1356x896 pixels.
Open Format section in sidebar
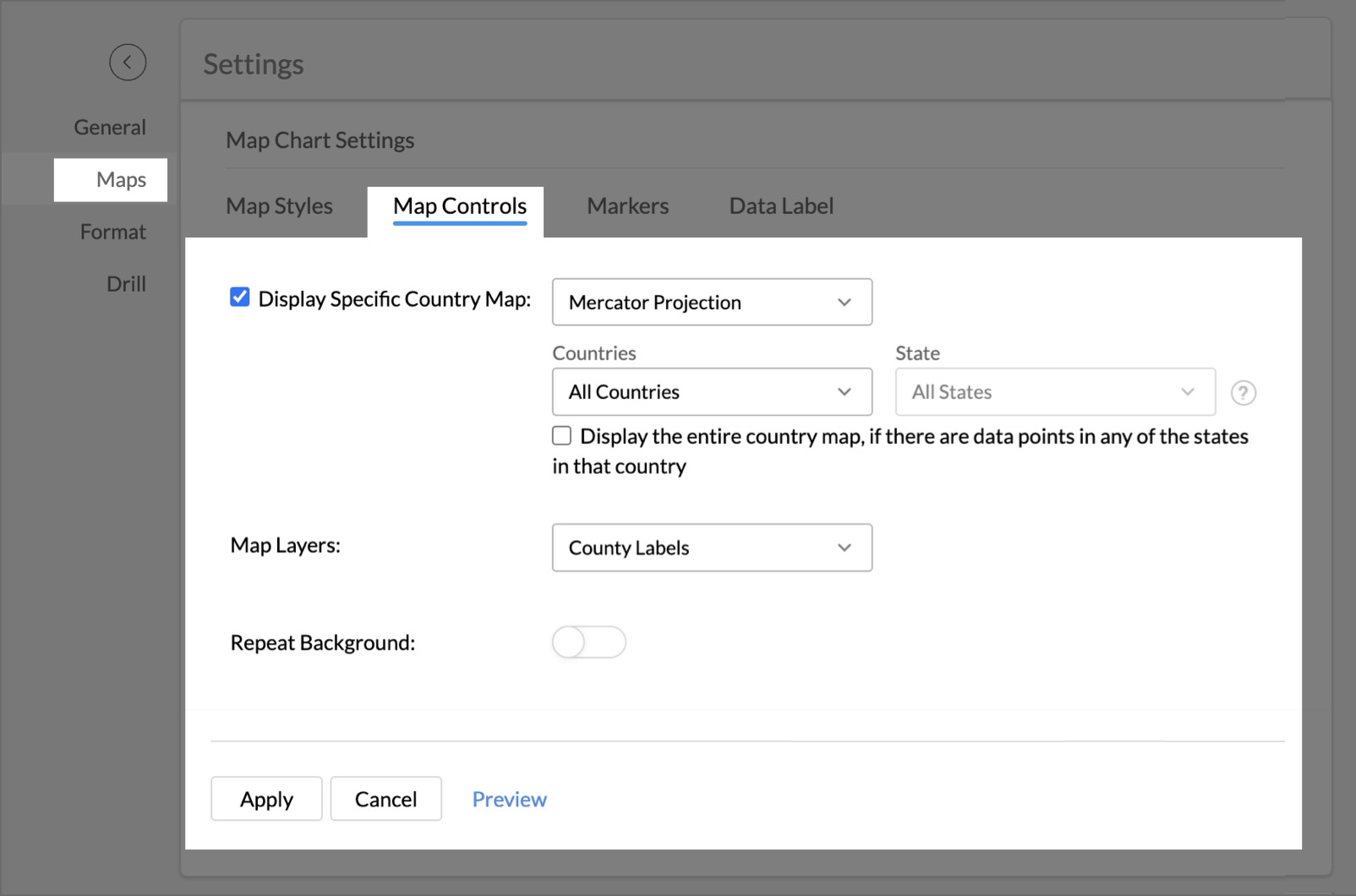pos(113,232)
